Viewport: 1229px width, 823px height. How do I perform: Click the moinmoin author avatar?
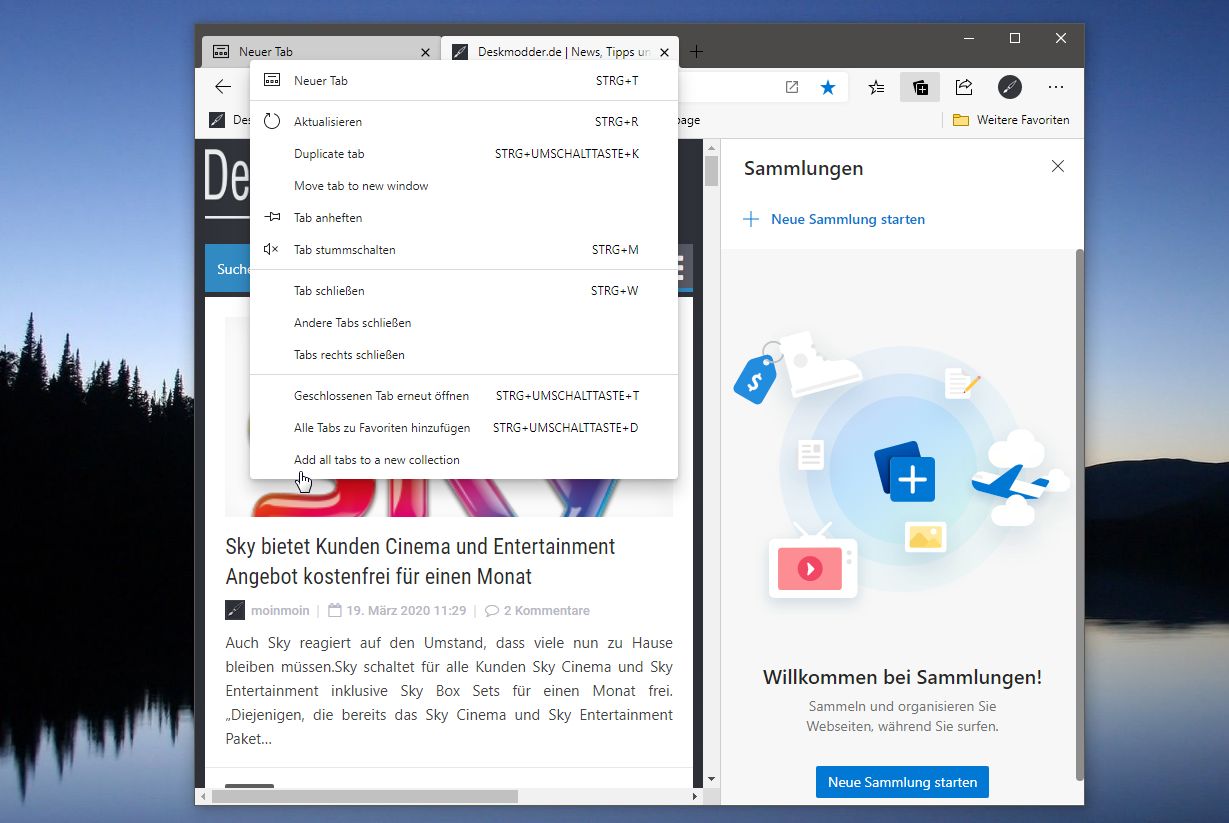(235, 610)
